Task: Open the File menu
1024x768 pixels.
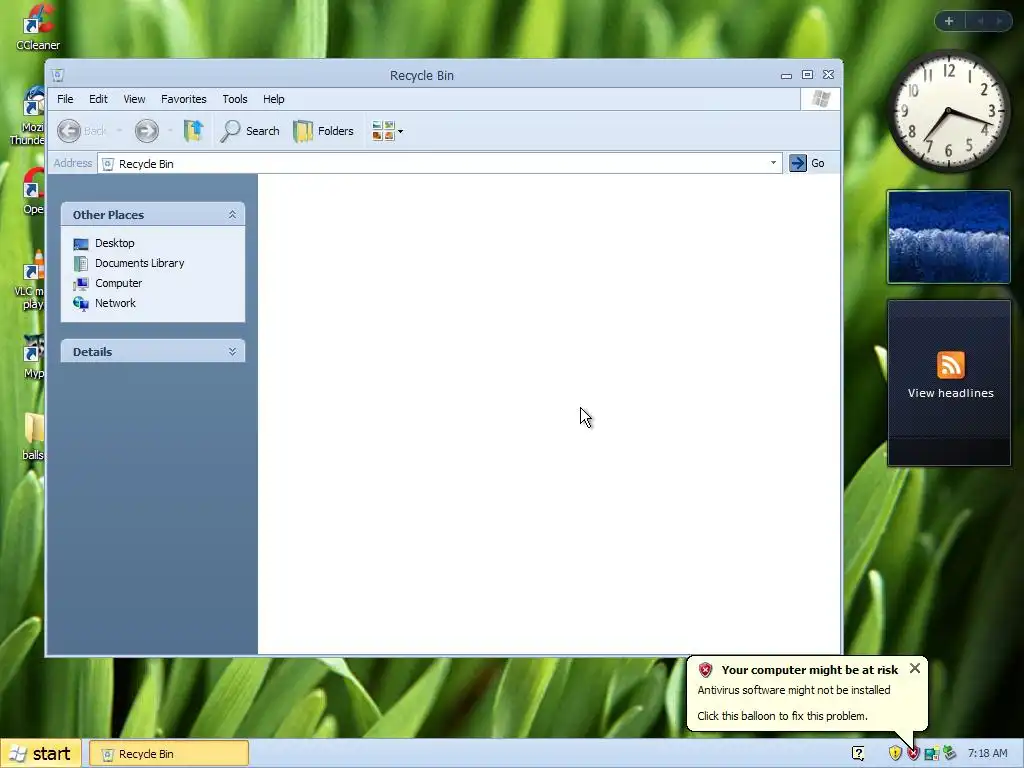Action: 65,99
